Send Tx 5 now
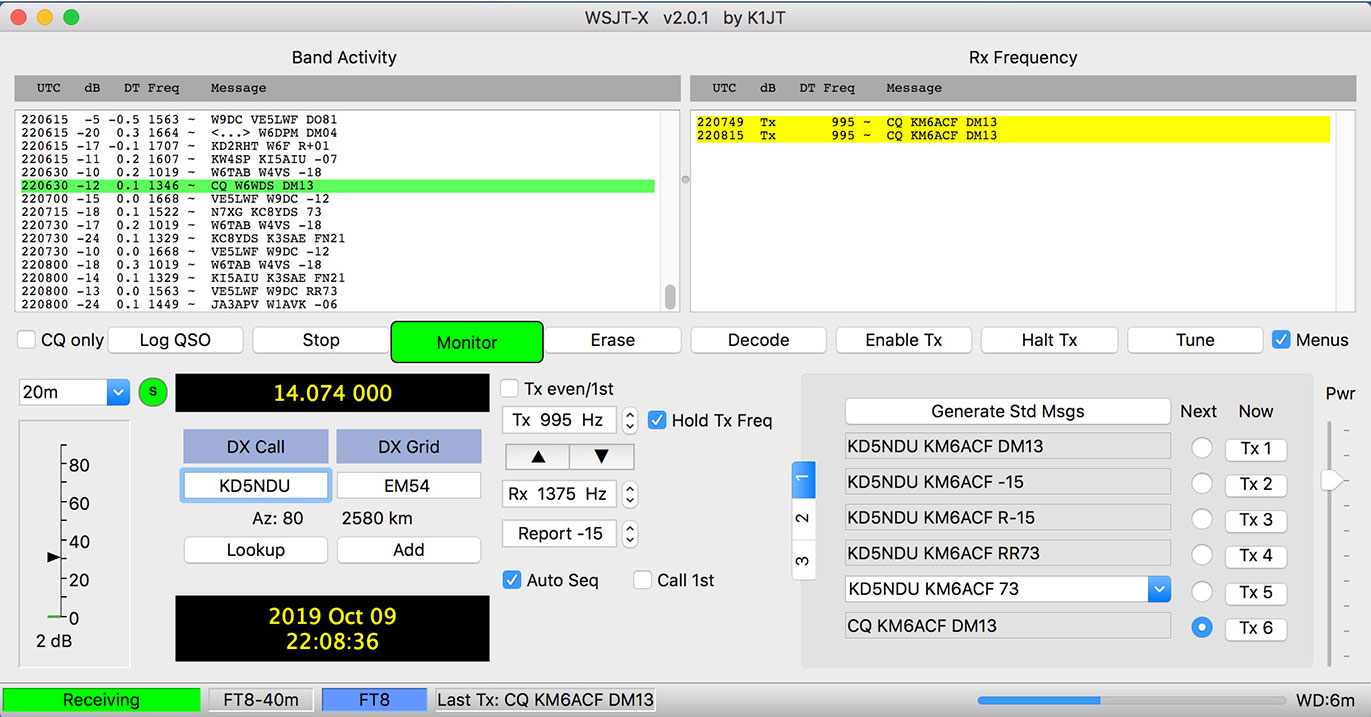1371x717 pixels. [x=1256, y=592]
